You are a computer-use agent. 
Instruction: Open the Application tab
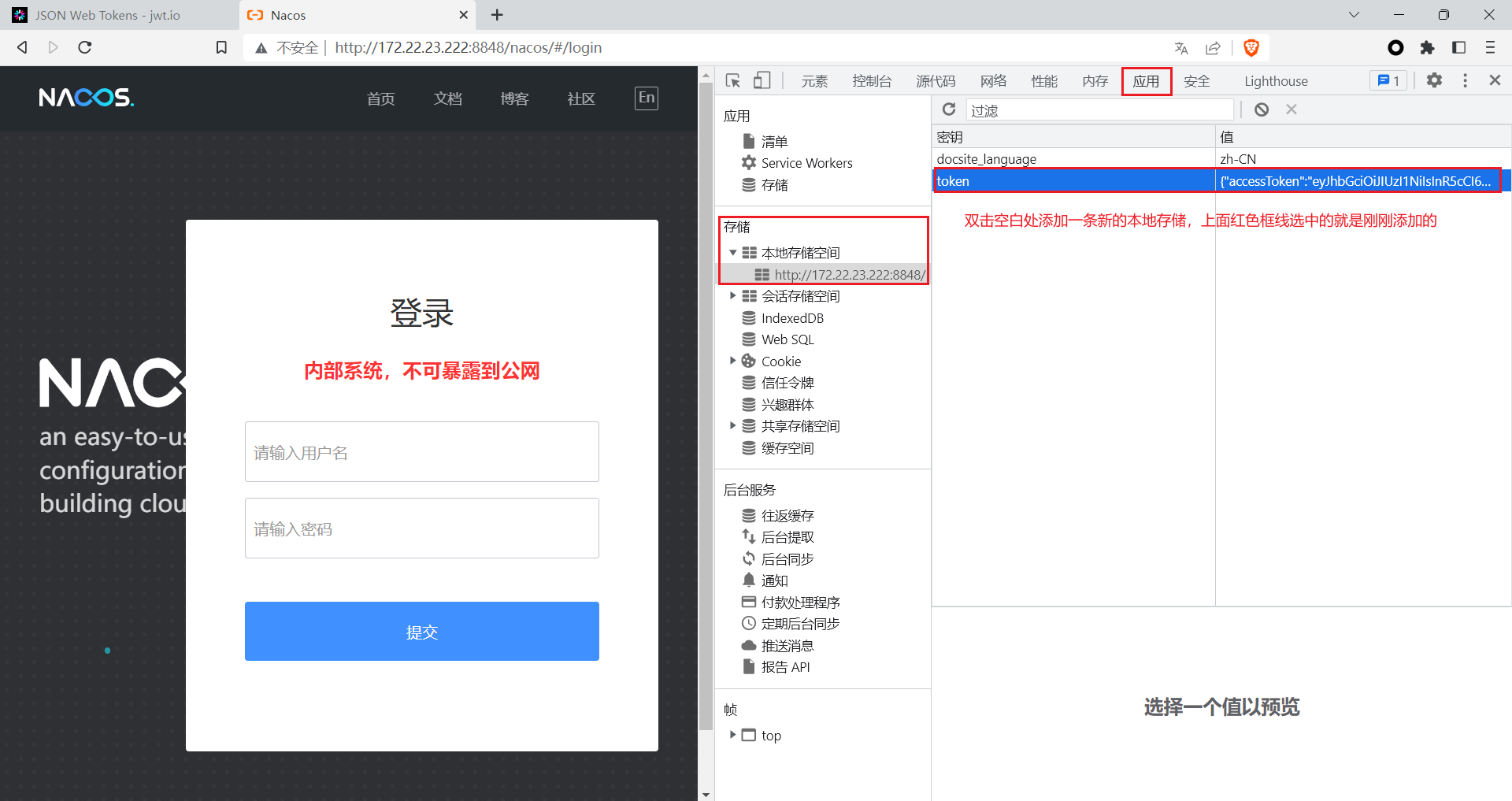(x=1146, y=81)
